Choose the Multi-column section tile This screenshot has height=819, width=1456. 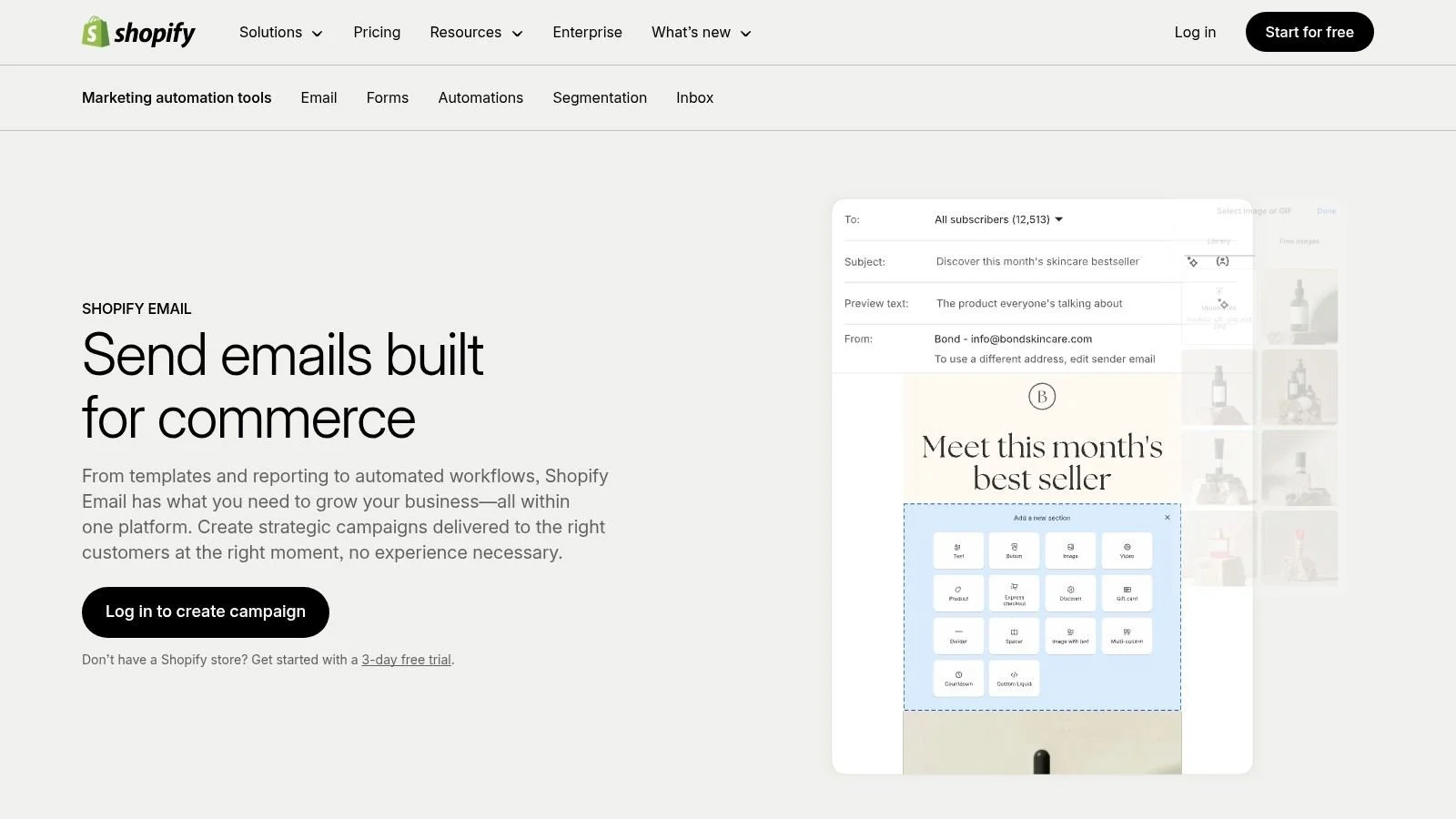[1127, 636]
